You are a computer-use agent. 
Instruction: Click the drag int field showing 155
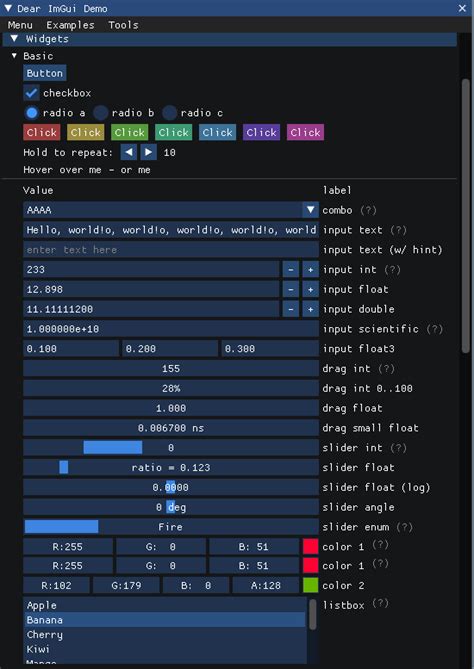point(171,369)
